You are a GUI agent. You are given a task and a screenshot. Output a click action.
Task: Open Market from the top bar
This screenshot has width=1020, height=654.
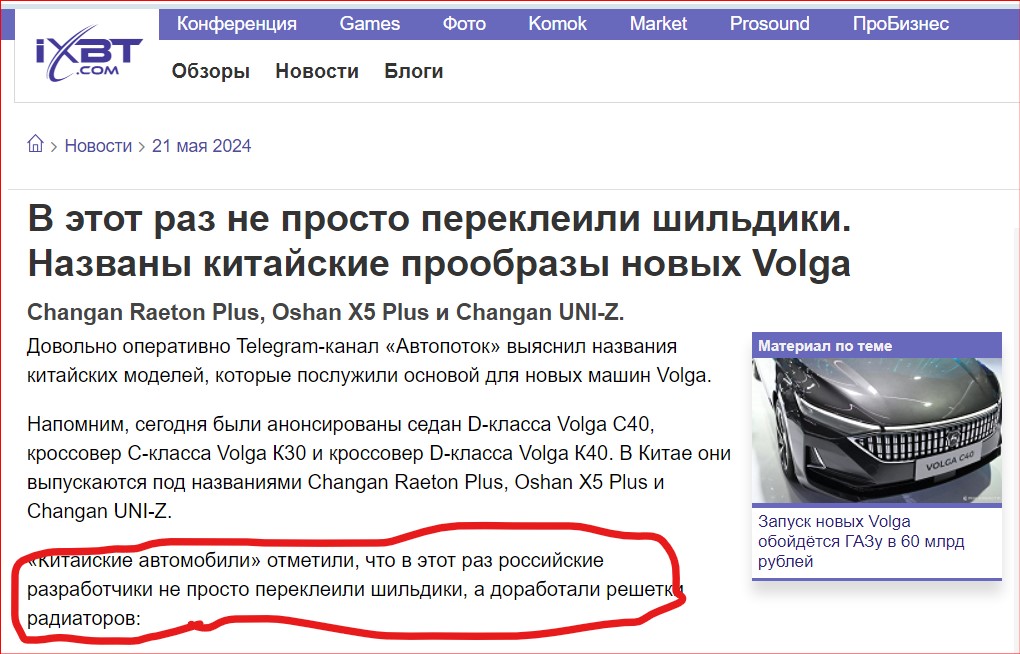[658, 24]
